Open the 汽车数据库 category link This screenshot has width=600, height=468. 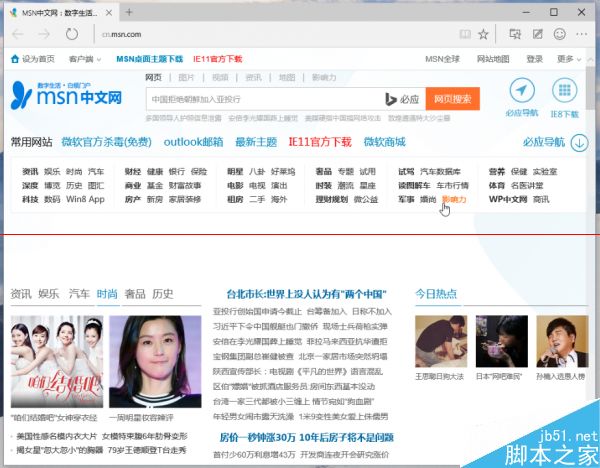click(440, 171)
